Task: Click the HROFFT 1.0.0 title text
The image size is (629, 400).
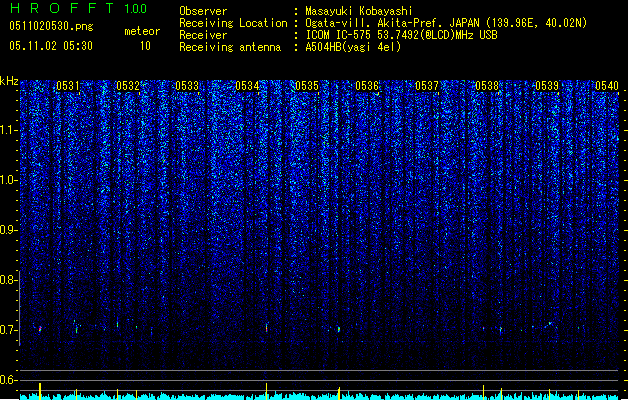Action: click(79, 8)
